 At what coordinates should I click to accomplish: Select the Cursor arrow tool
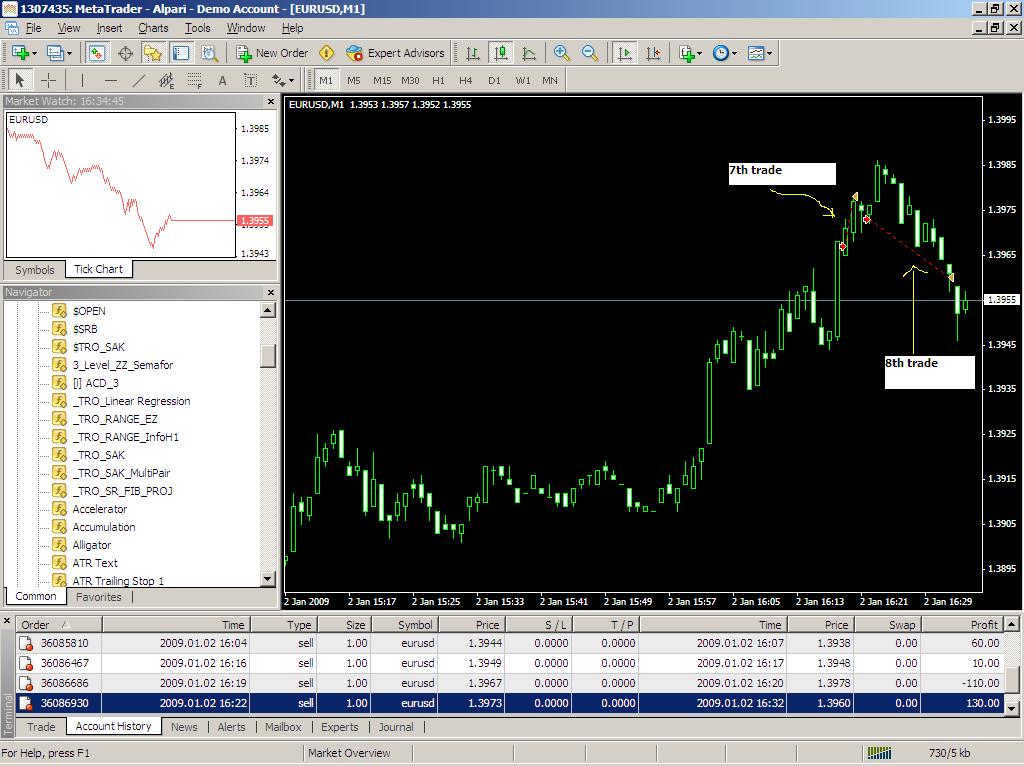pyautogui.click(x=20, y=80)
